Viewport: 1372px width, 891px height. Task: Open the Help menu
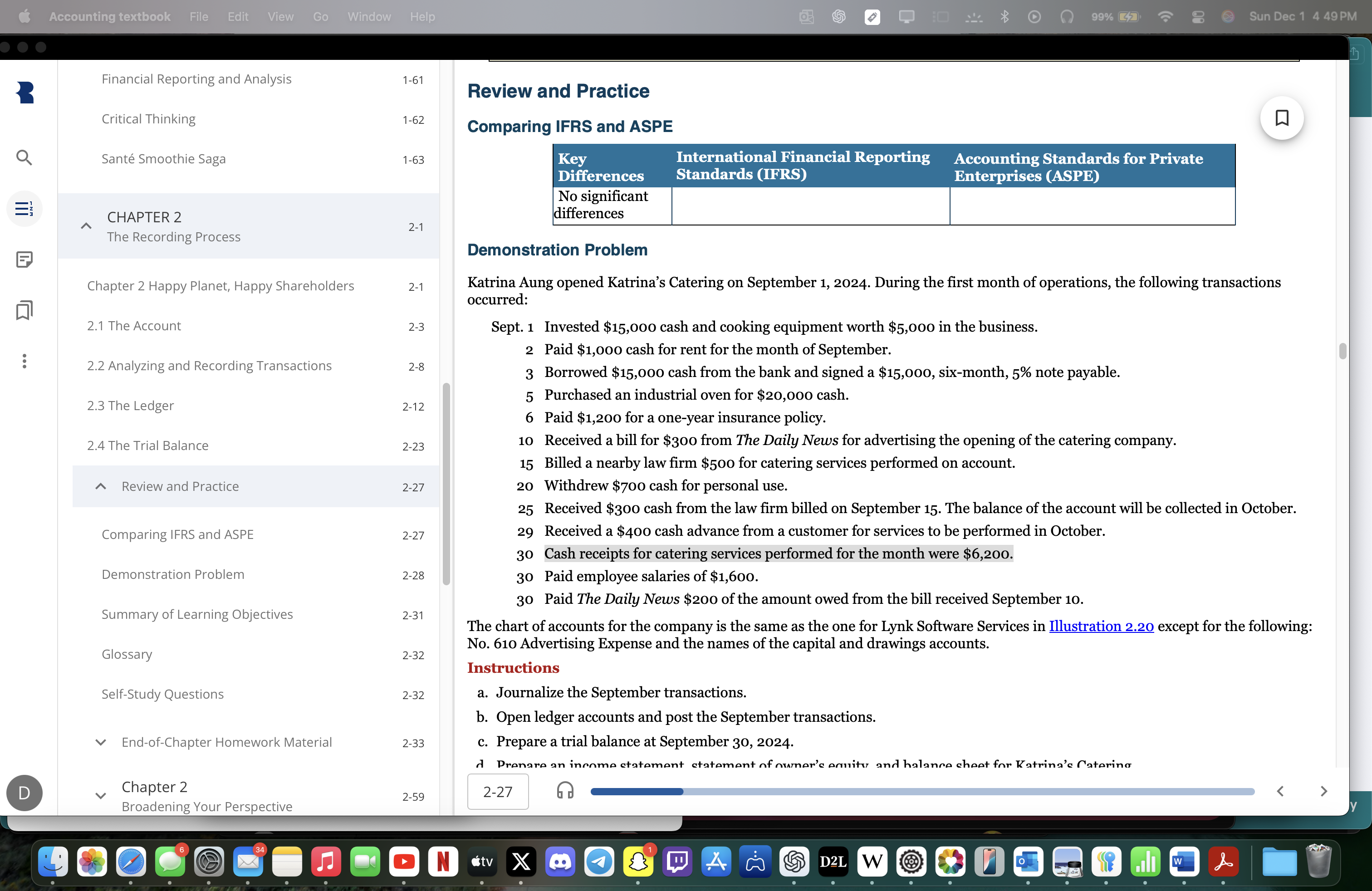click(422, 17)
